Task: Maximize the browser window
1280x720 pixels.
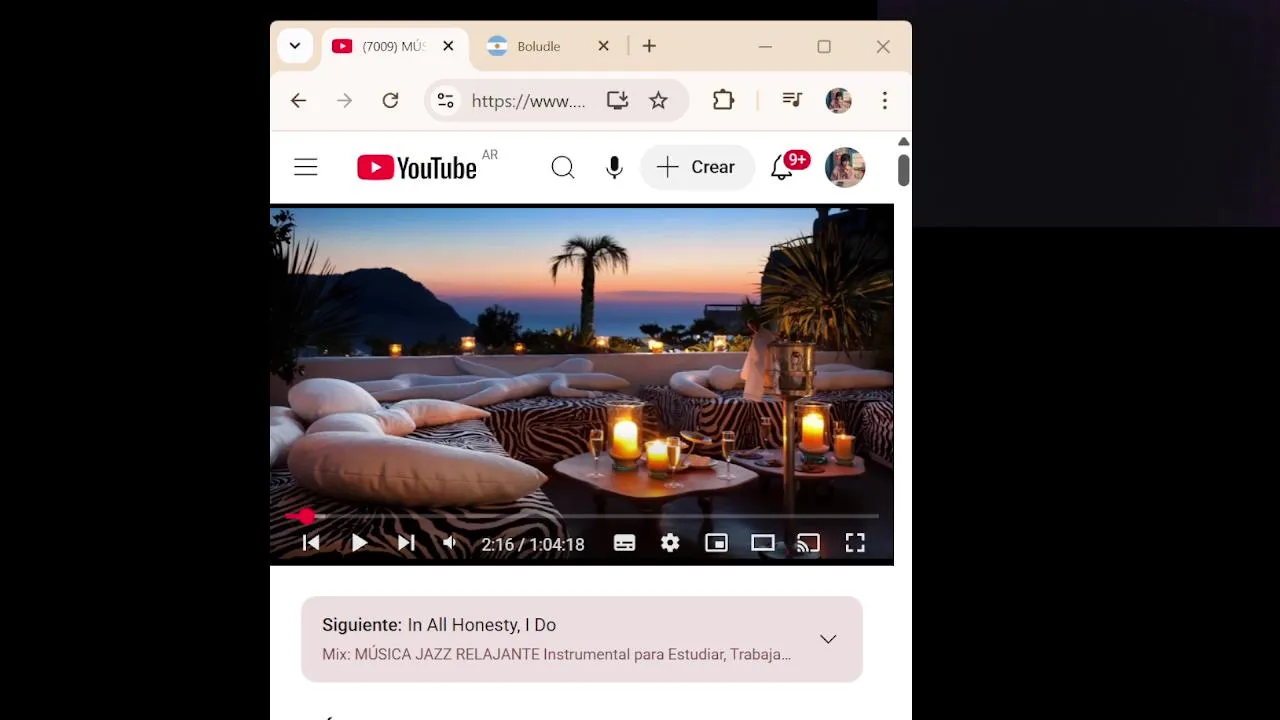Action: pos(824,46)
